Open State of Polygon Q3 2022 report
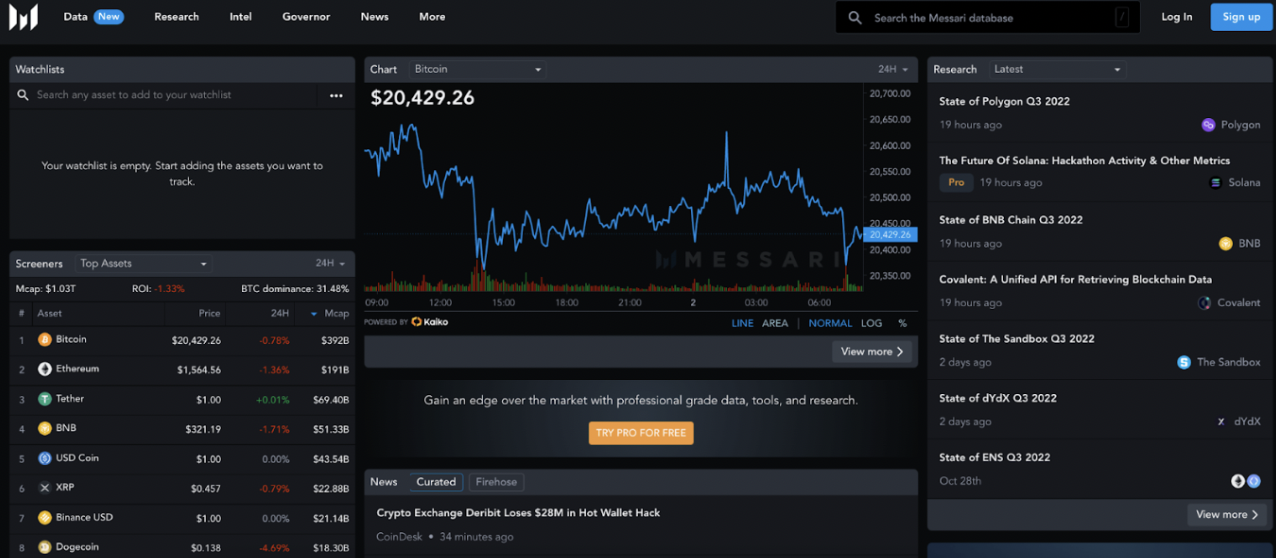This screenshot has width=1276, height=558. [x=1004, y=101]
